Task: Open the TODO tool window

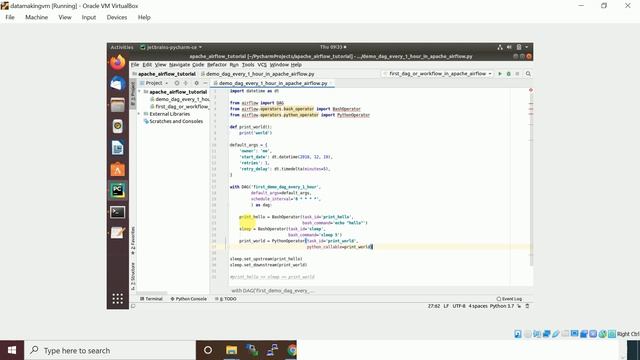Action: tap(225, 299)
